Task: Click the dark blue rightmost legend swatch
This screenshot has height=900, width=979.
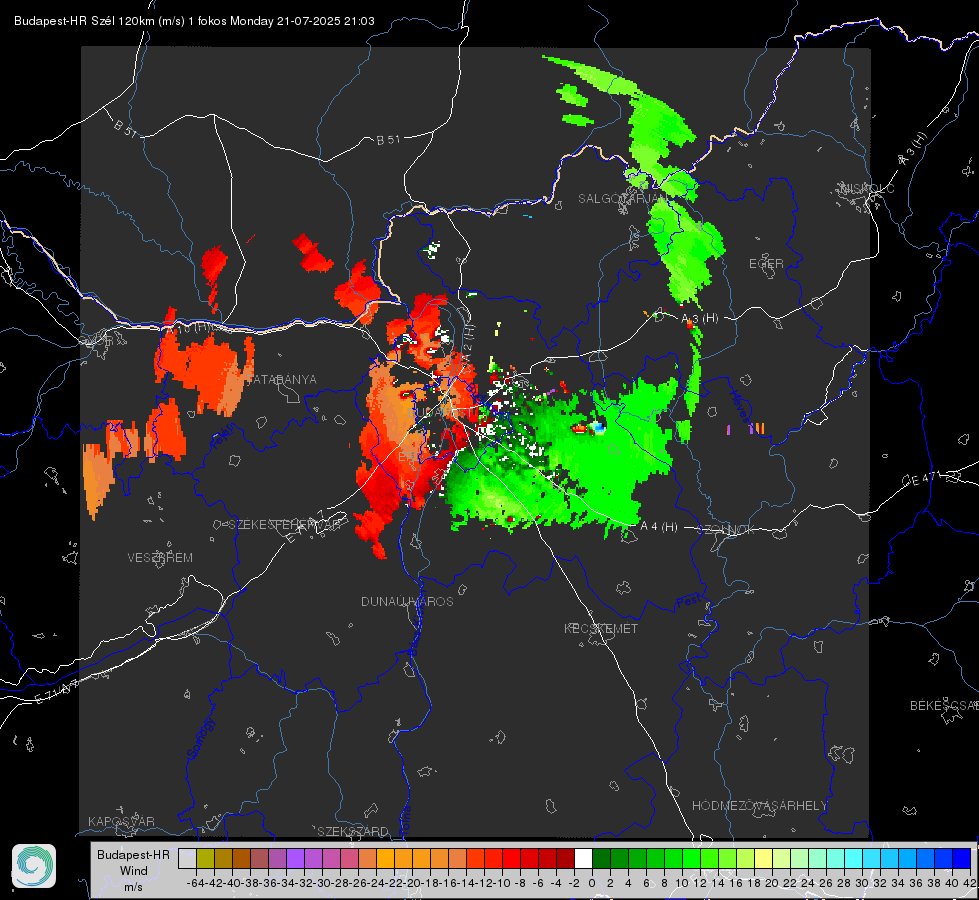Action: (962, 858)
